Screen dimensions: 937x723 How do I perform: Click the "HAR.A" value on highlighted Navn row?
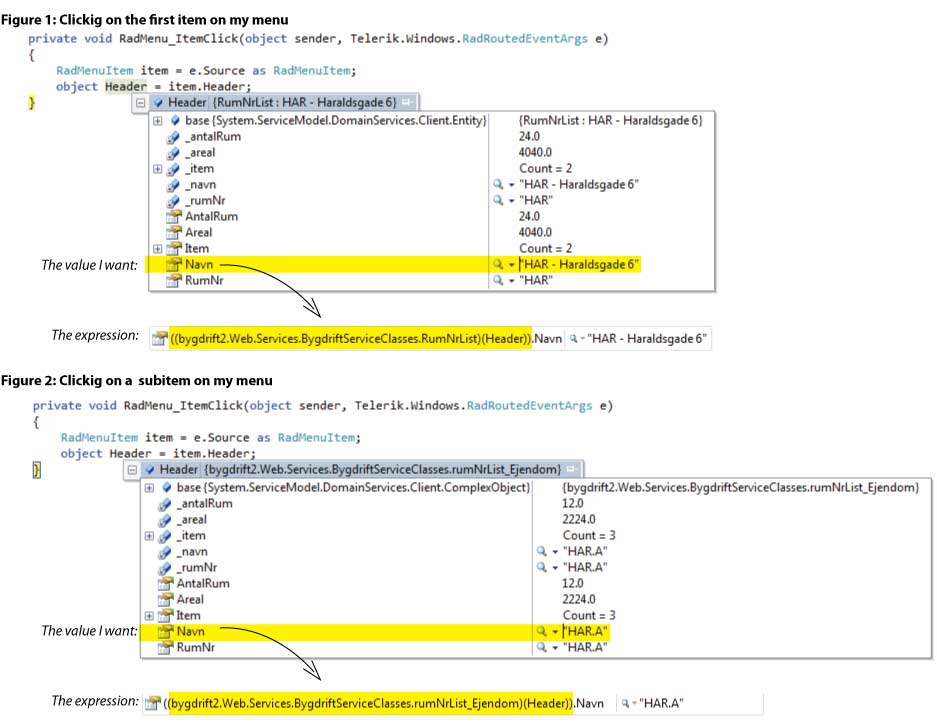(x=586, y=632)
